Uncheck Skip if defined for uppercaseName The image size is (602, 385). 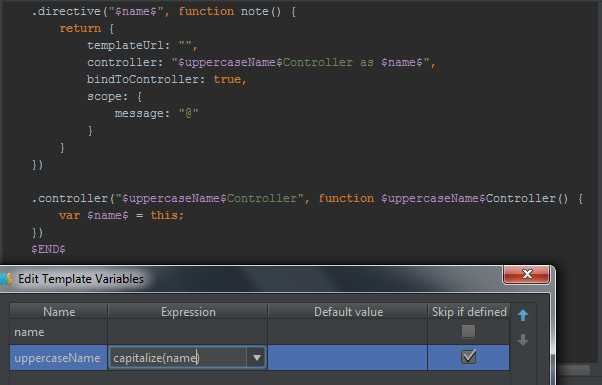point(468,357)
